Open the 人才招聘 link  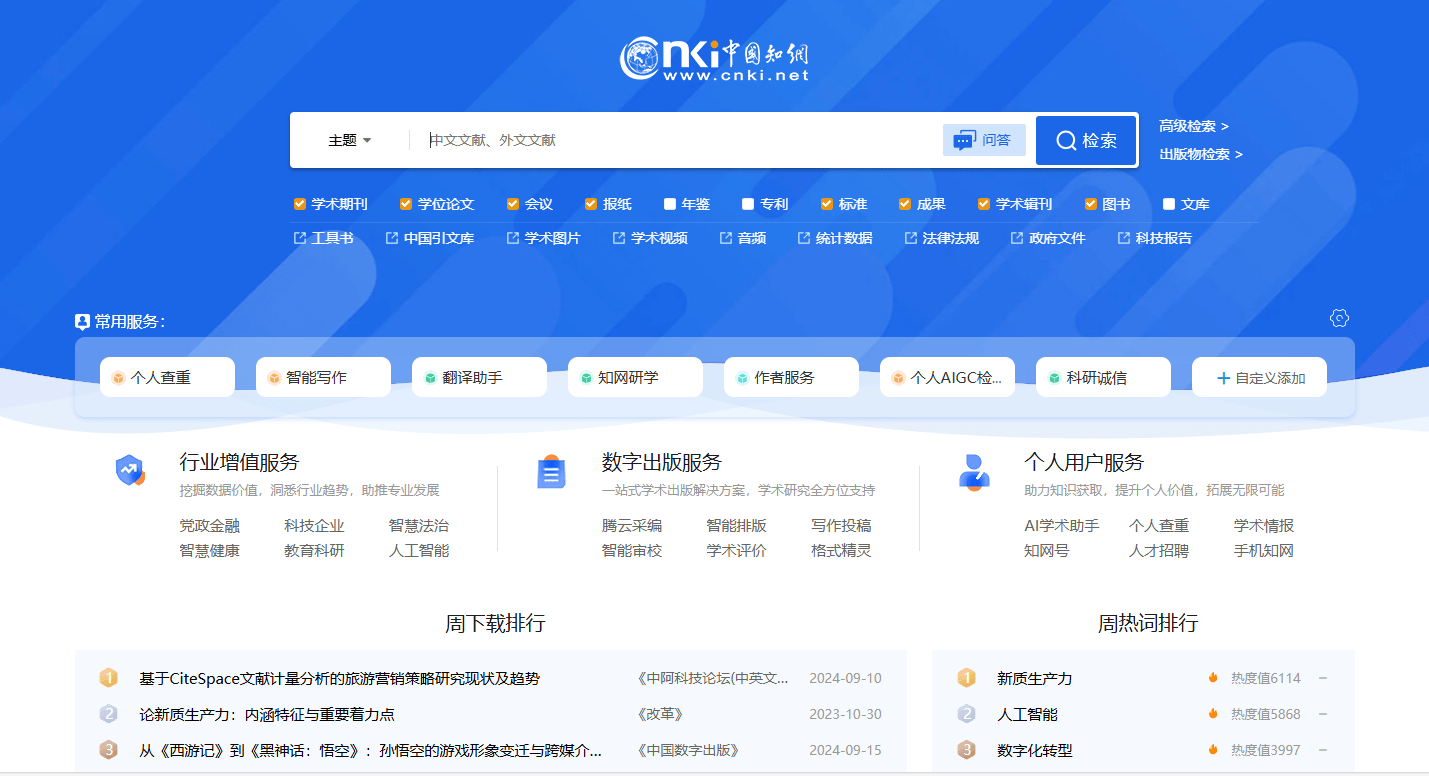(x=1159, y=550)
